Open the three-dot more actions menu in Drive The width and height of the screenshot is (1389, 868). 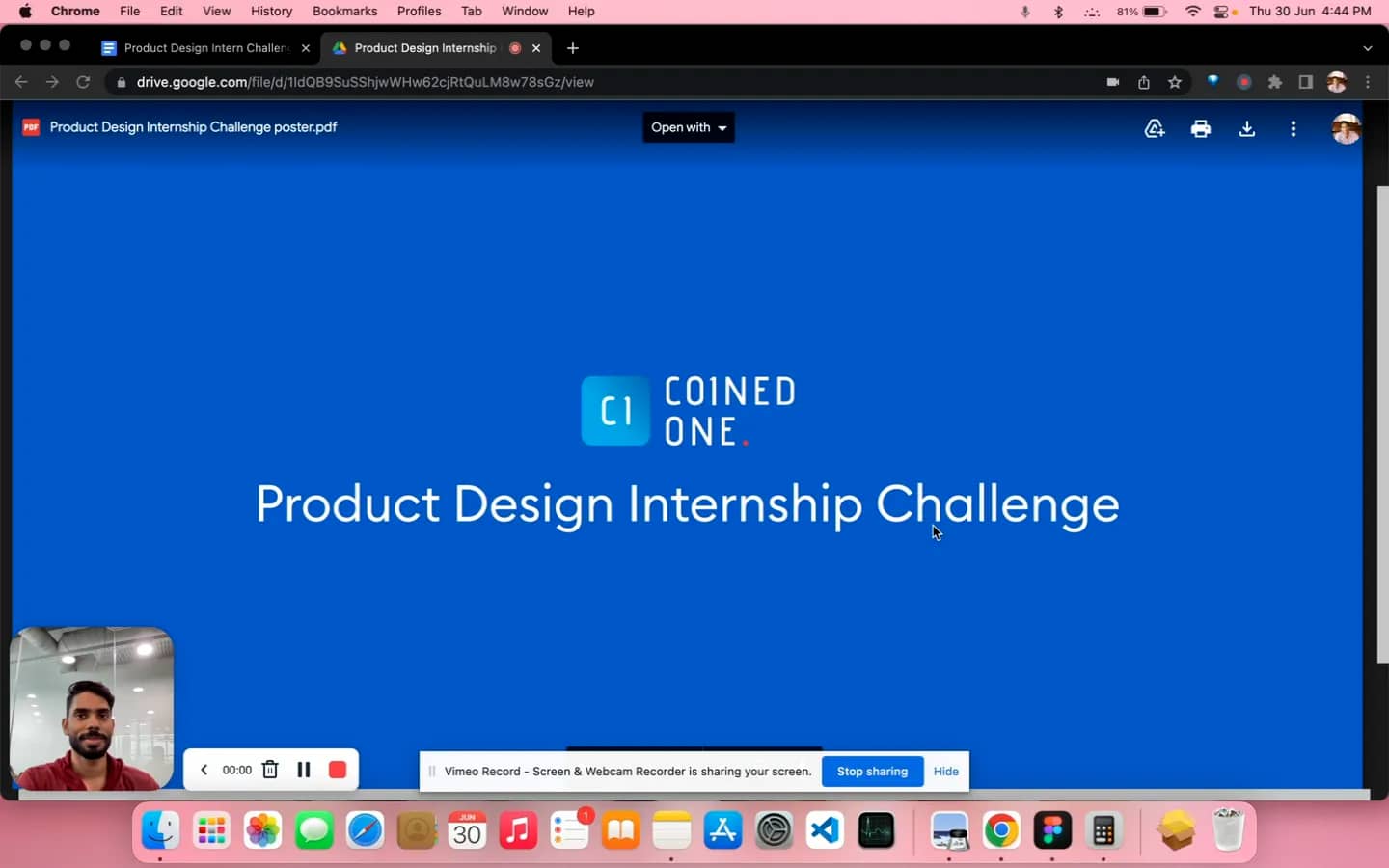1294,128
